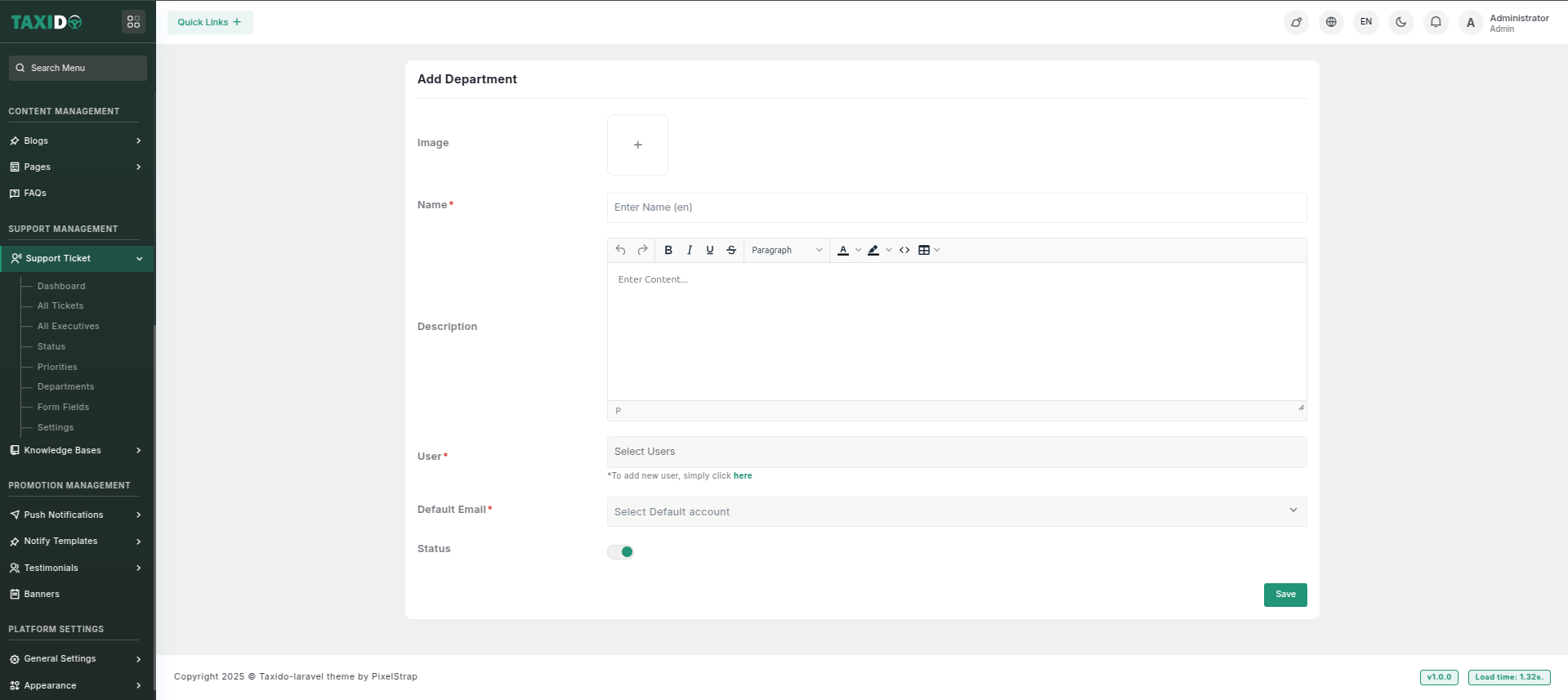Click the 'here' link to add user

coord(743,476)
